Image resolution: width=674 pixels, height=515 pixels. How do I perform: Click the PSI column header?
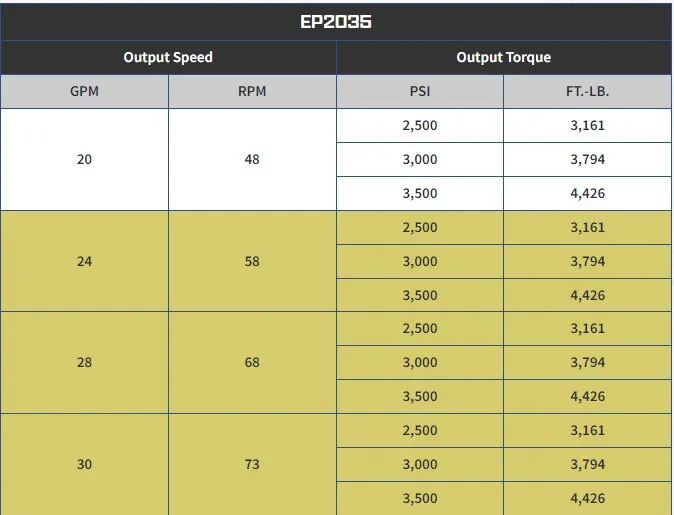tap(420, 91)
